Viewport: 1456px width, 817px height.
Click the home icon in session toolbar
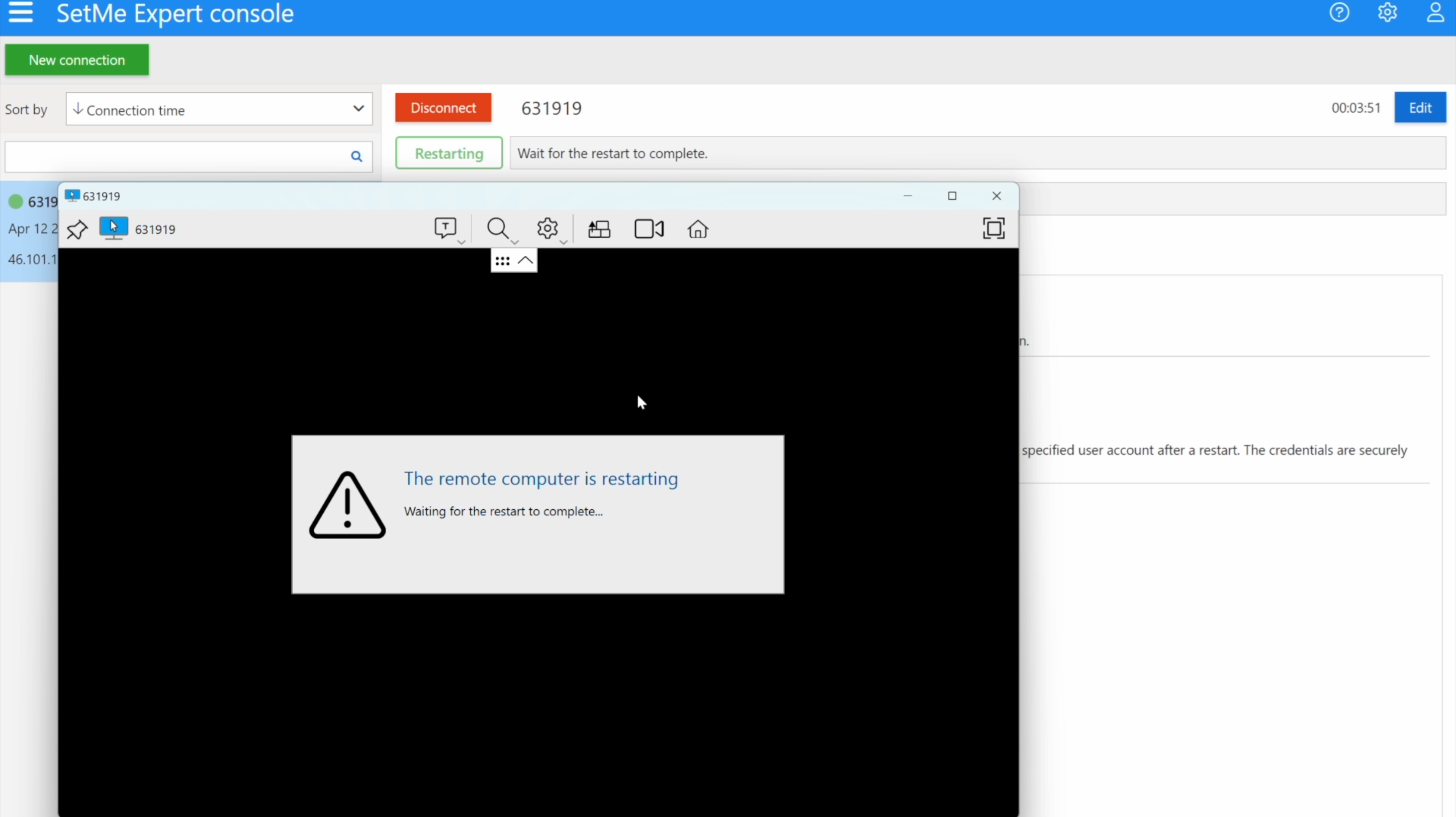coord(698,229)
